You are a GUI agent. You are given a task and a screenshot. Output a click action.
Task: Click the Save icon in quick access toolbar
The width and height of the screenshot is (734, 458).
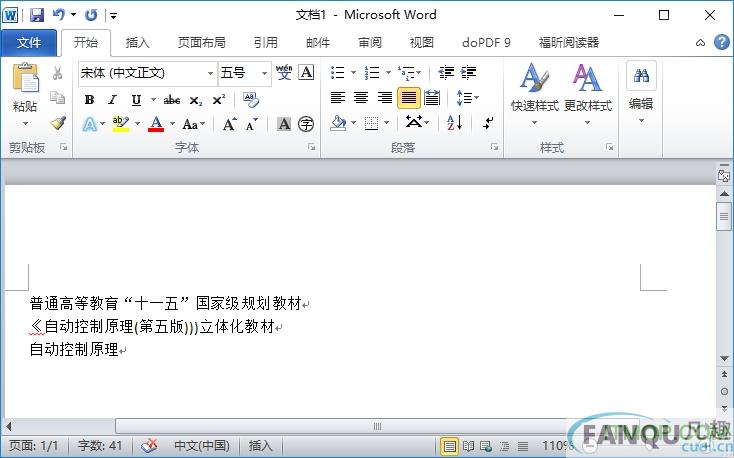click(x=37, y=15)
